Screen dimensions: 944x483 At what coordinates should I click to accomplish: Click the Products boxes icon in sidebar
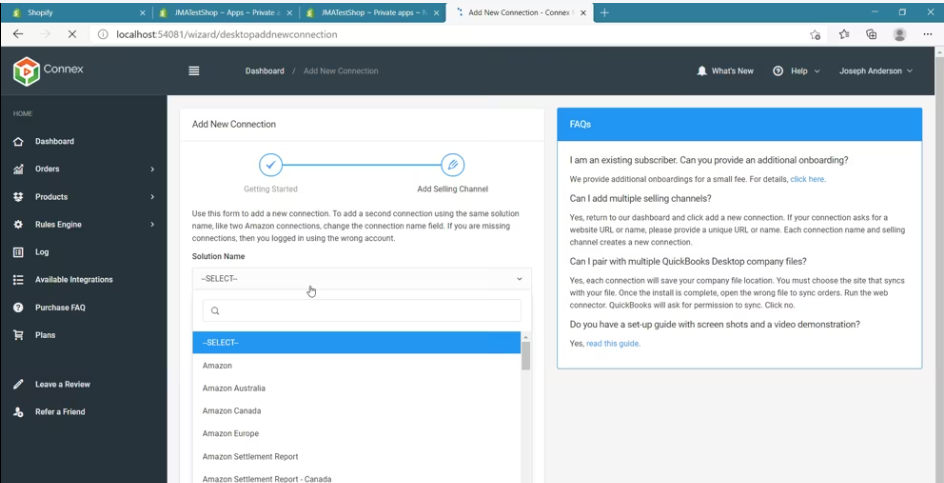pos(18,197)
